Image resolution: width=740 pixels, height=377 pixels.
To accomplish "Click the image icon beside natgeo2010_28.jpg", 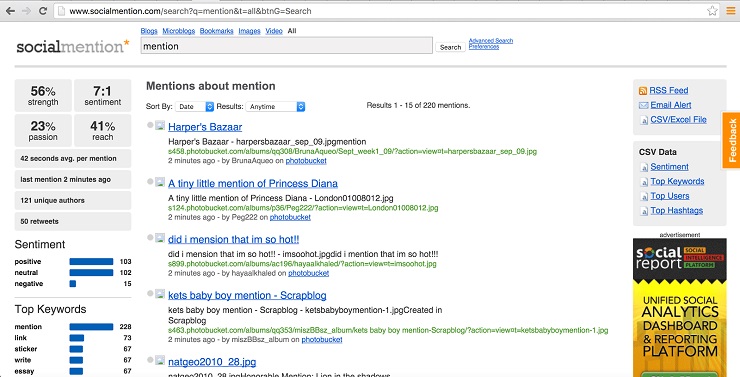I will [x=160, y=360].
